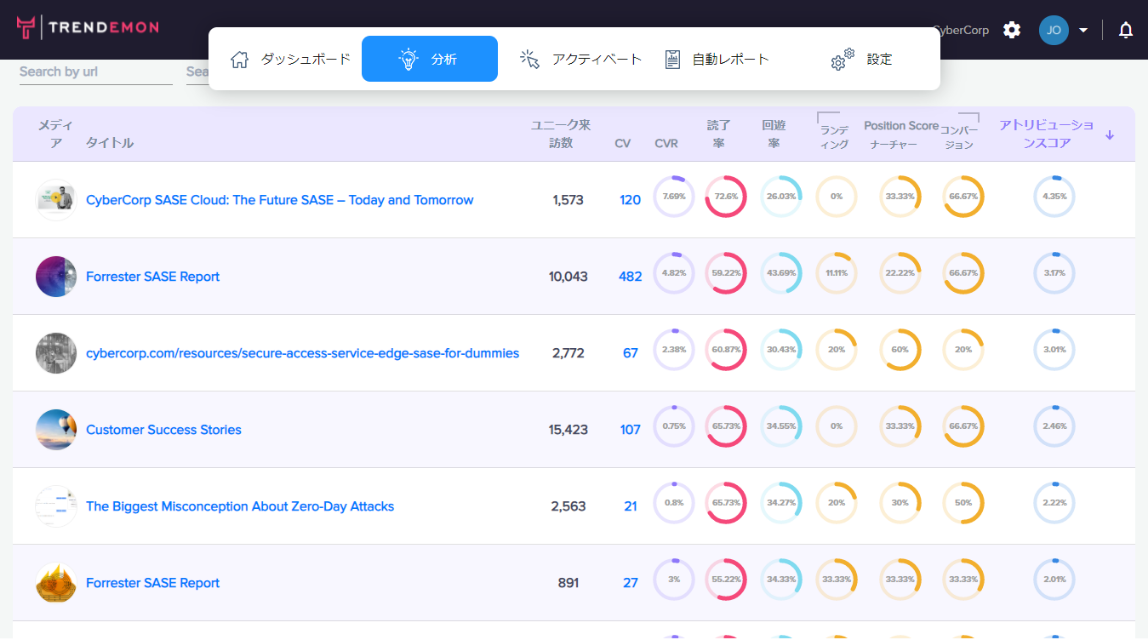Image resolution: width=1148 pixels, height=639 pixels.
Task: Click the 72.6% read-rate gauge
Action: click(x=726, y=196)
